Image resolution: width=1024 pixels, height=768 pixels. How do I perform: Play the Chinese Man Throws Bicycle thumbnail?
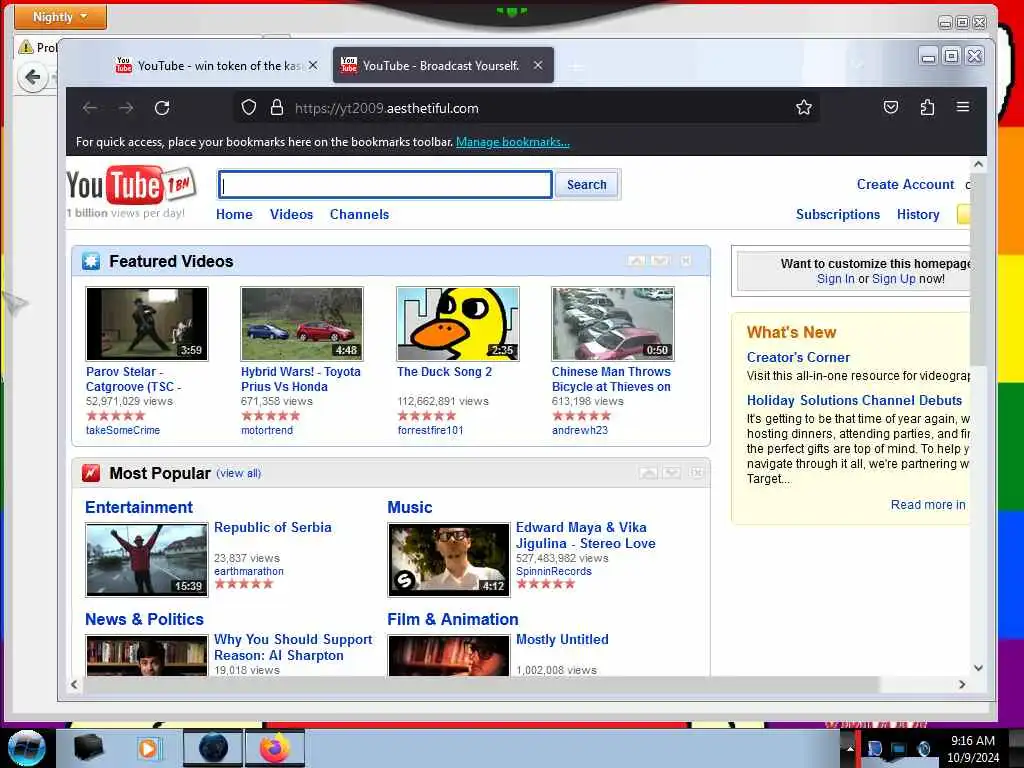click(x=613, y=324)
